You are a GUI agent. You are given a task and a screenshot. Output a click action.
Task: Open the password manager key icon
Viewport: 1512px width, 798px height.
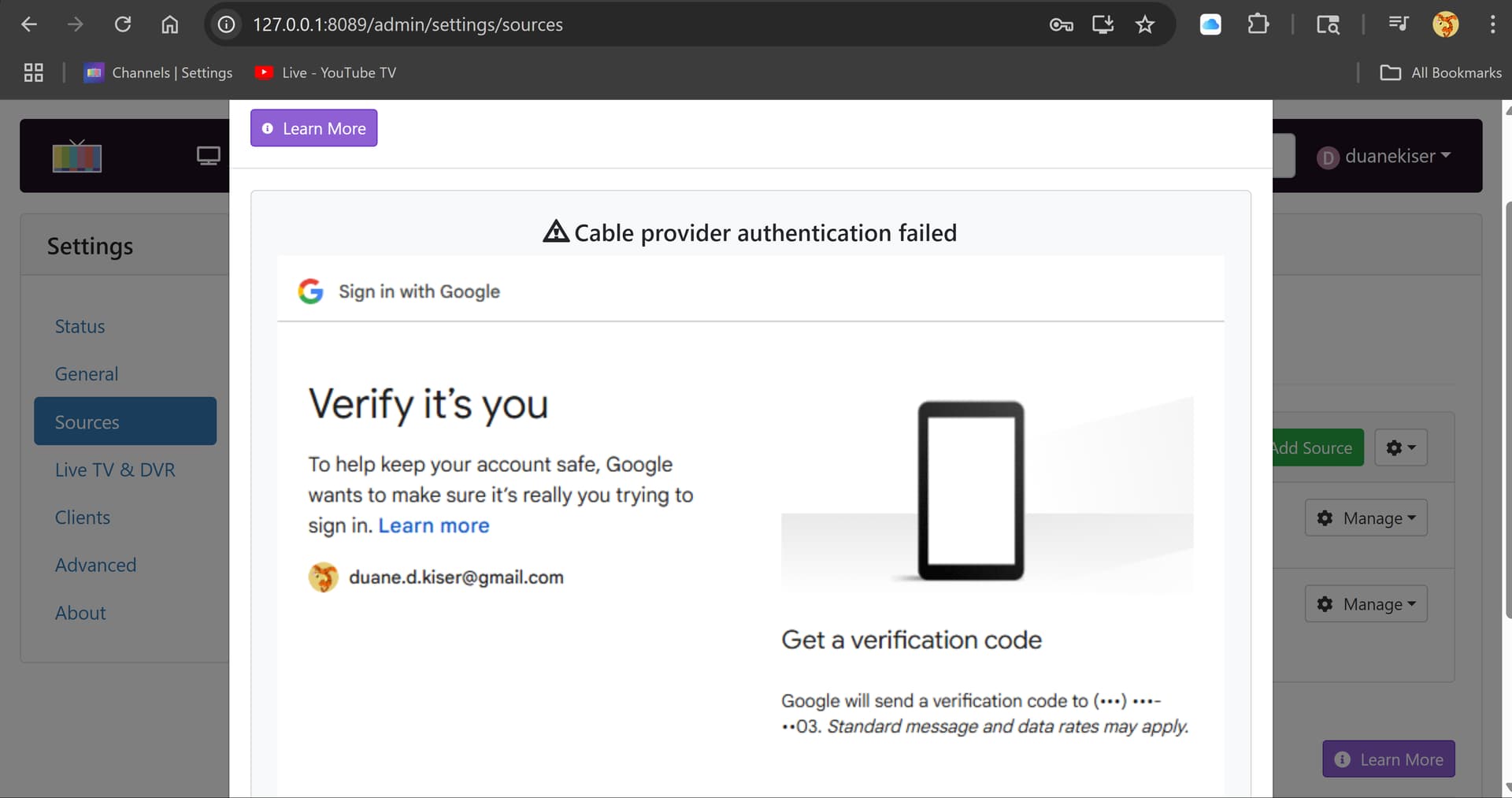tap(1061, 24)
